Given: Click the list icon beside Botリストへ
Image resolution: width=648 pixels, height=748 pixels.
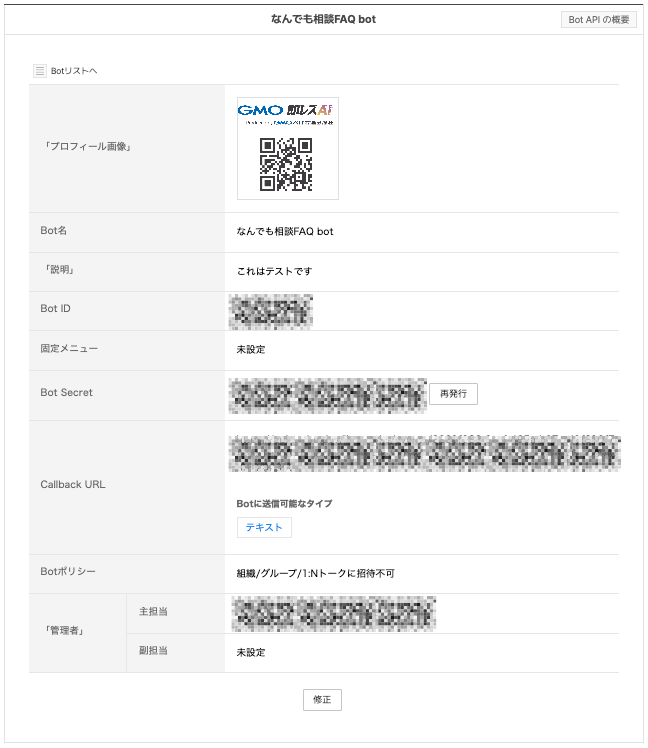Looking at the screenshot, I should pyautogui.click(x=40, y=71).
